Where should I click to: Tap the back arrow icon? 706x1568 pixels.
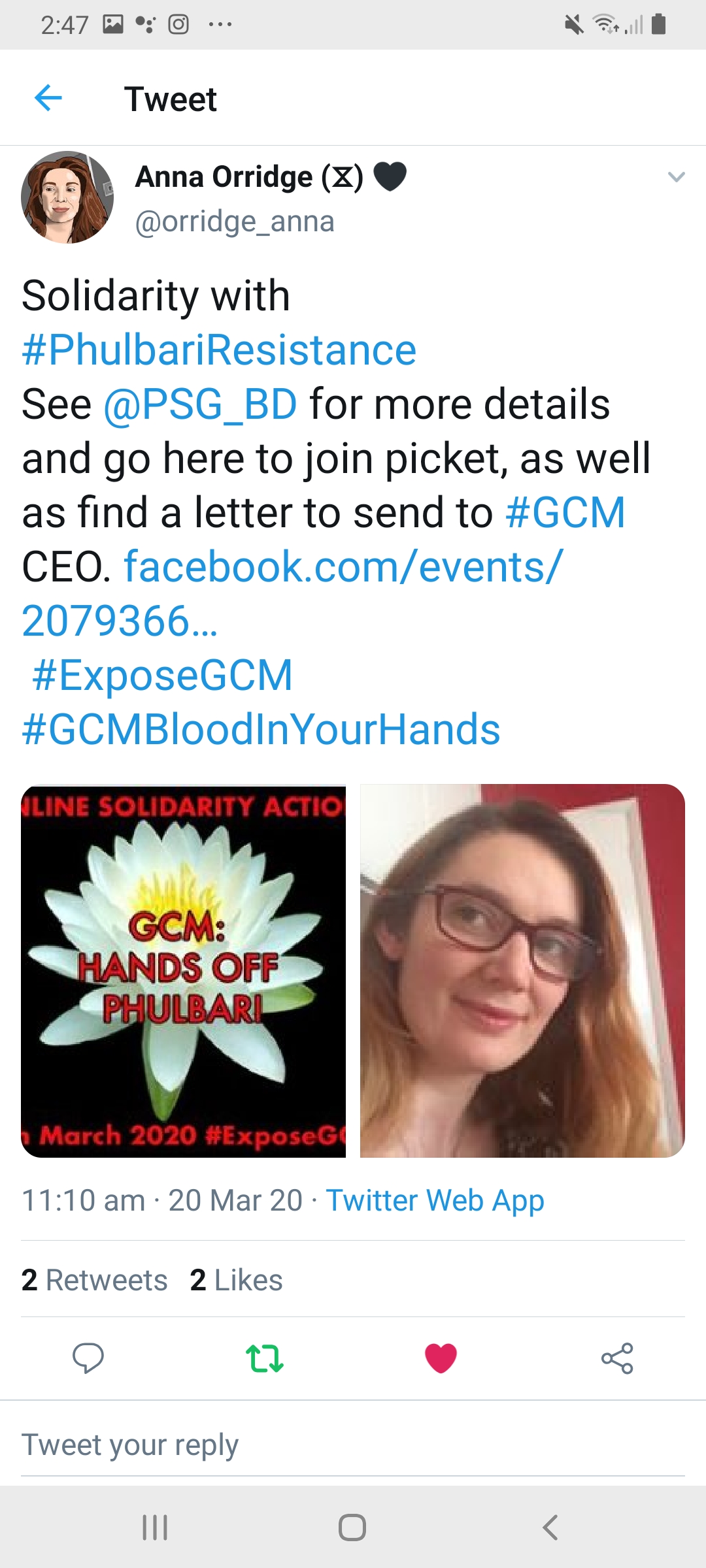point(48,99)
